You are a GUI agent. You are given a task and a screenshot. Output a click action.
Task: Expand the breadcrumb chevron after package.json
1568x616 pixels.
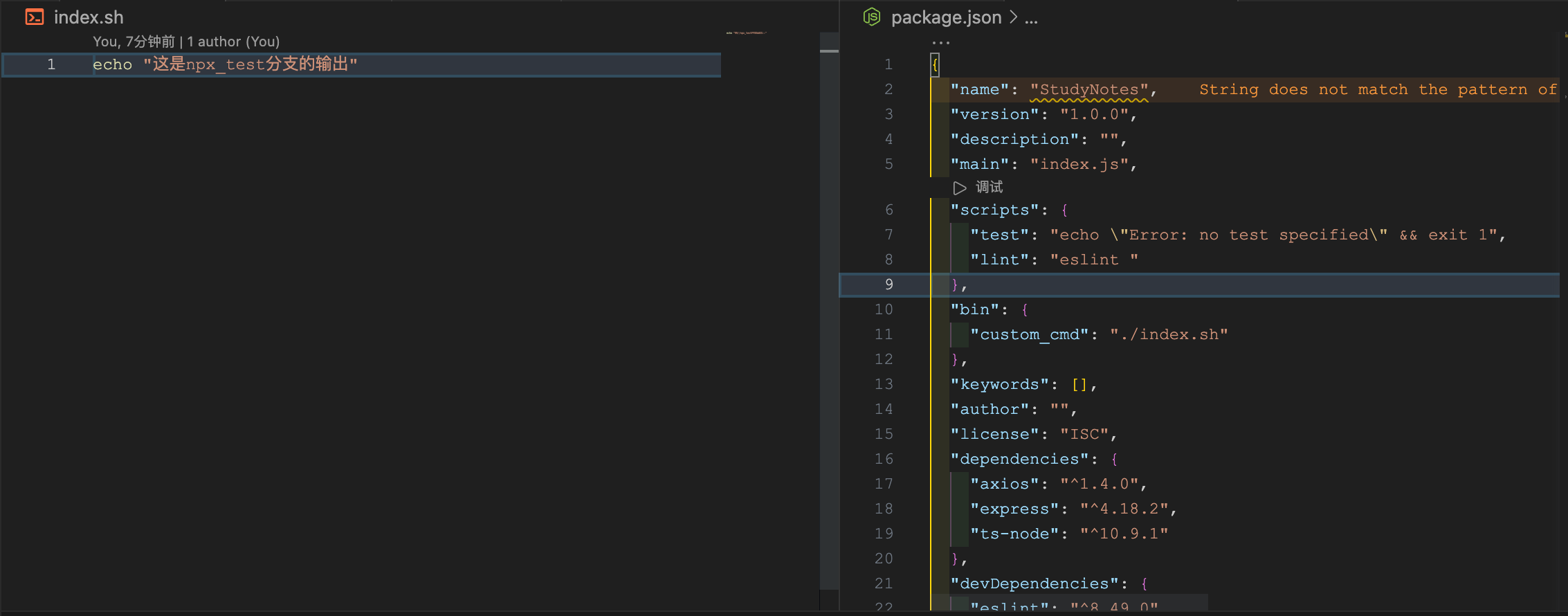pos(1013,17)
